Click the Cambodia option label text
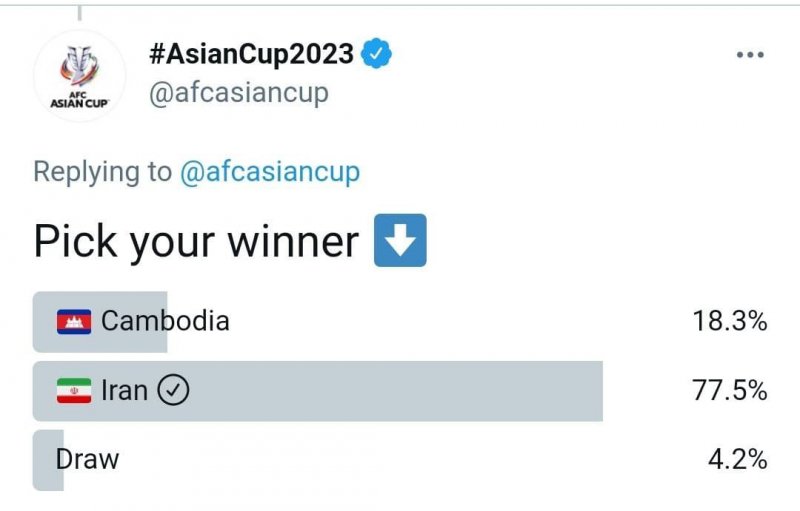 (x=165, y=321)
